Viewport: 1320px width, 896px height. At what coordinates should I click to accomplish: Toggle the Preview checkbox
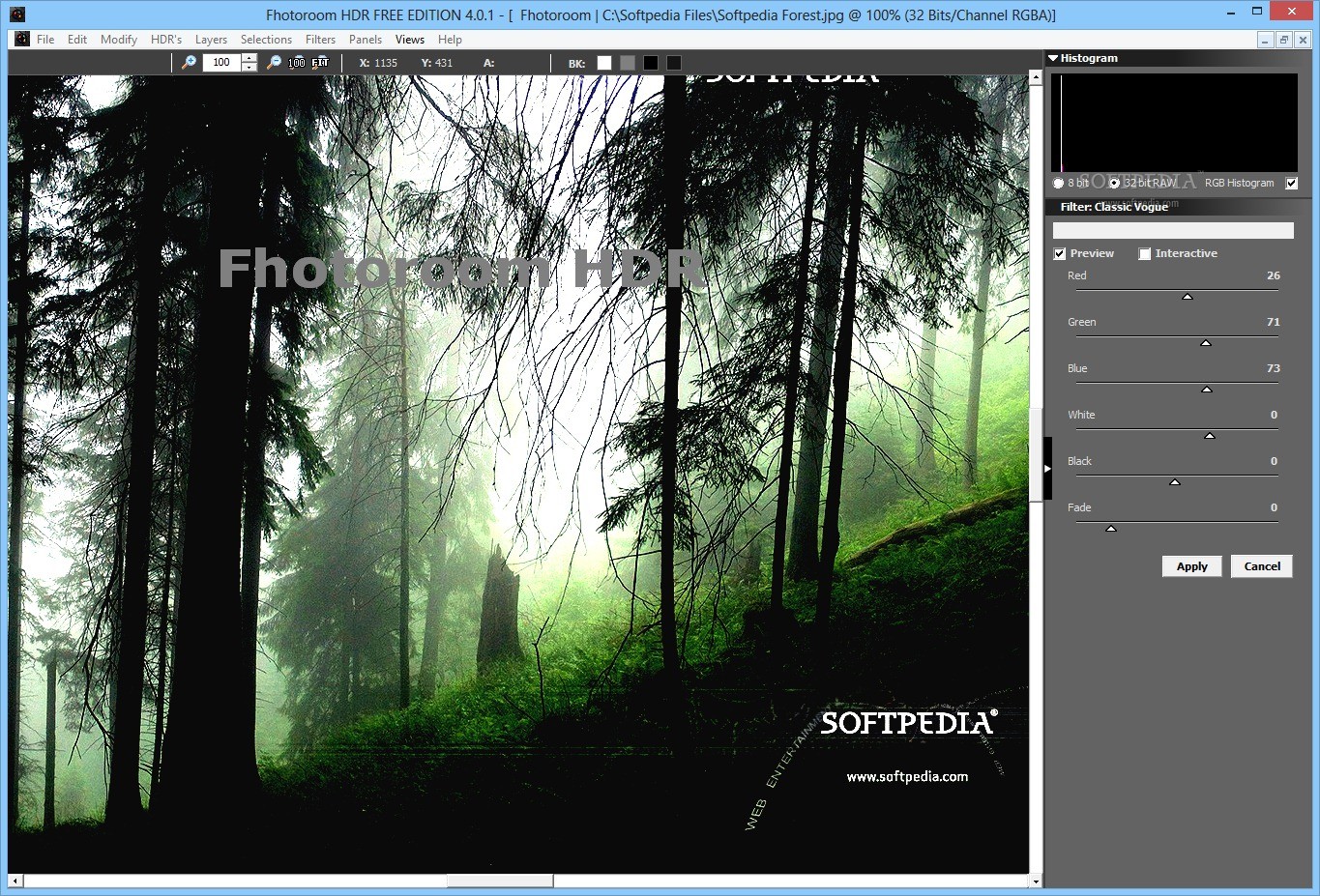(x=1060, y=253)
